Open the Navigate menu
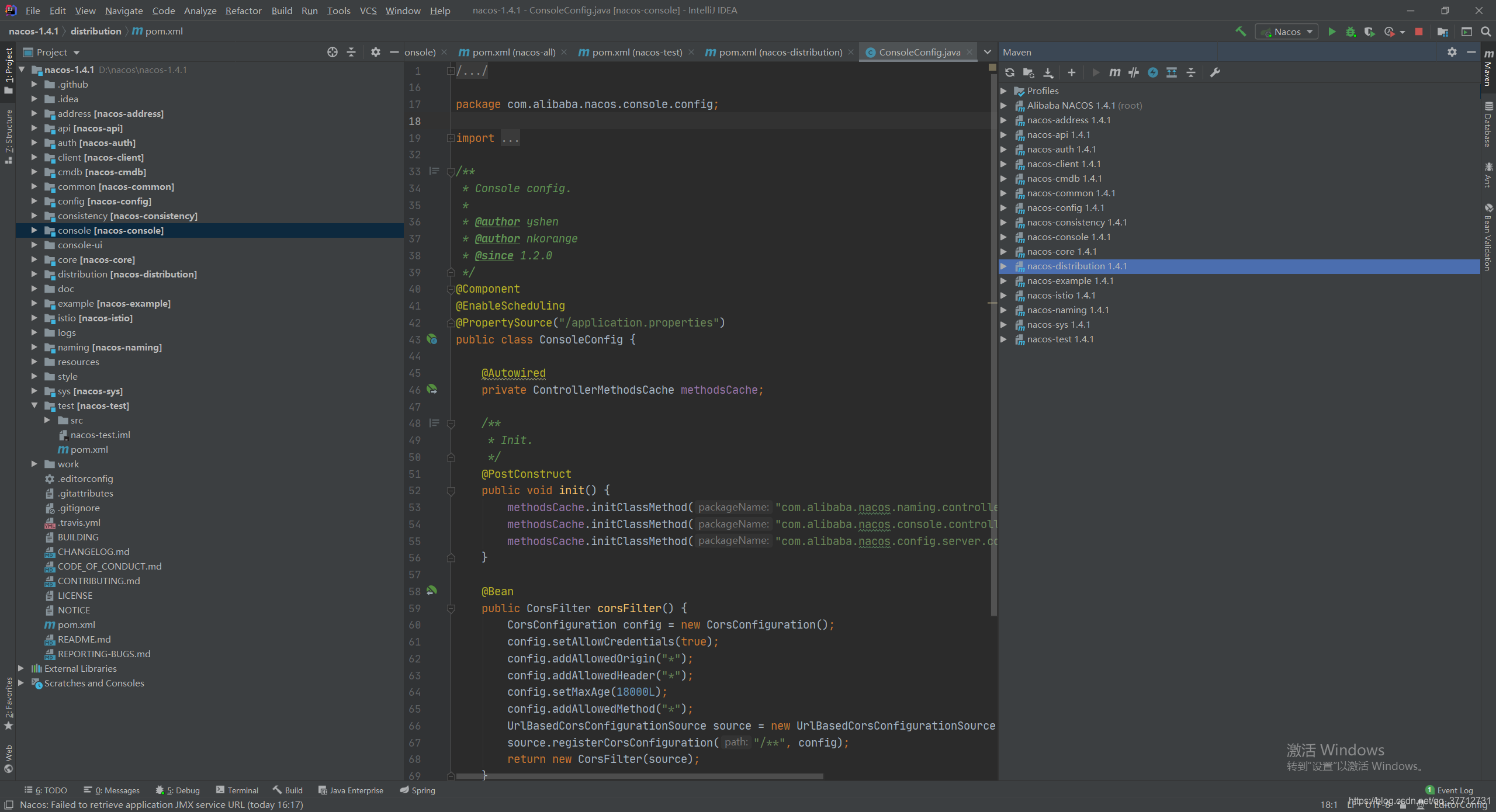The width and height of the screenshot is (1496, 812). coord(124,11)
